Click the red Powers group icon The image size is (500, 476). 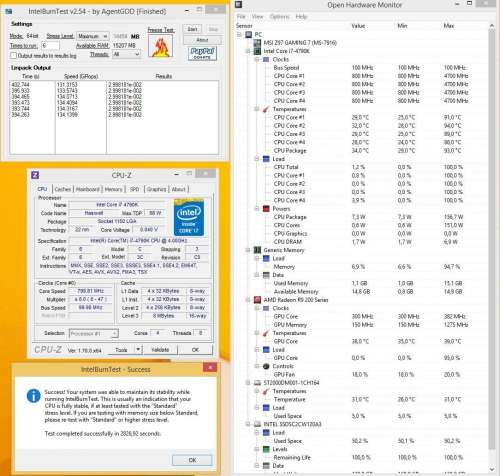click(x=266, y=209)
